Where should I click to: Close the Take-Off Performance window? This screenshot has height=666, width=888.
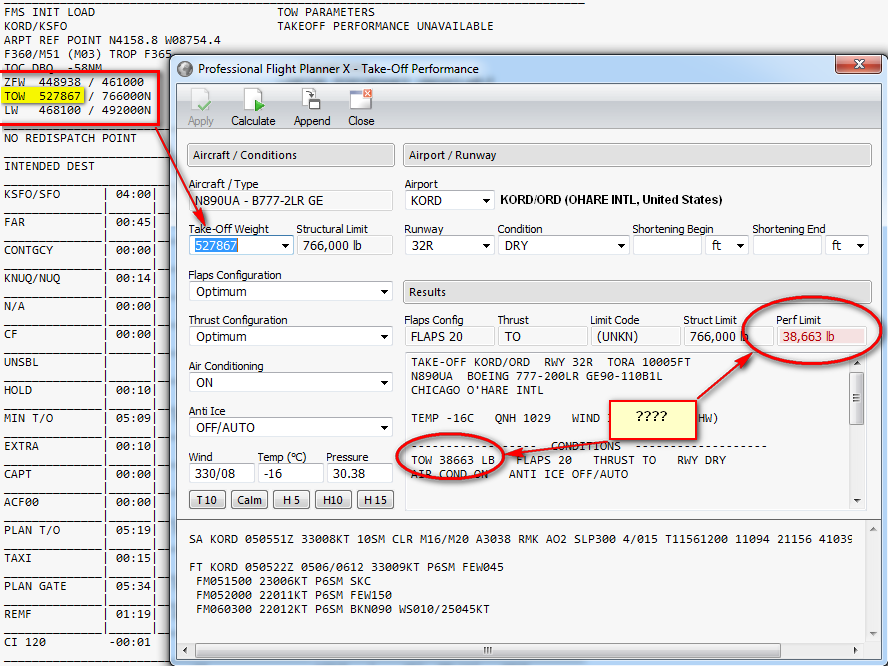[859, 64]
